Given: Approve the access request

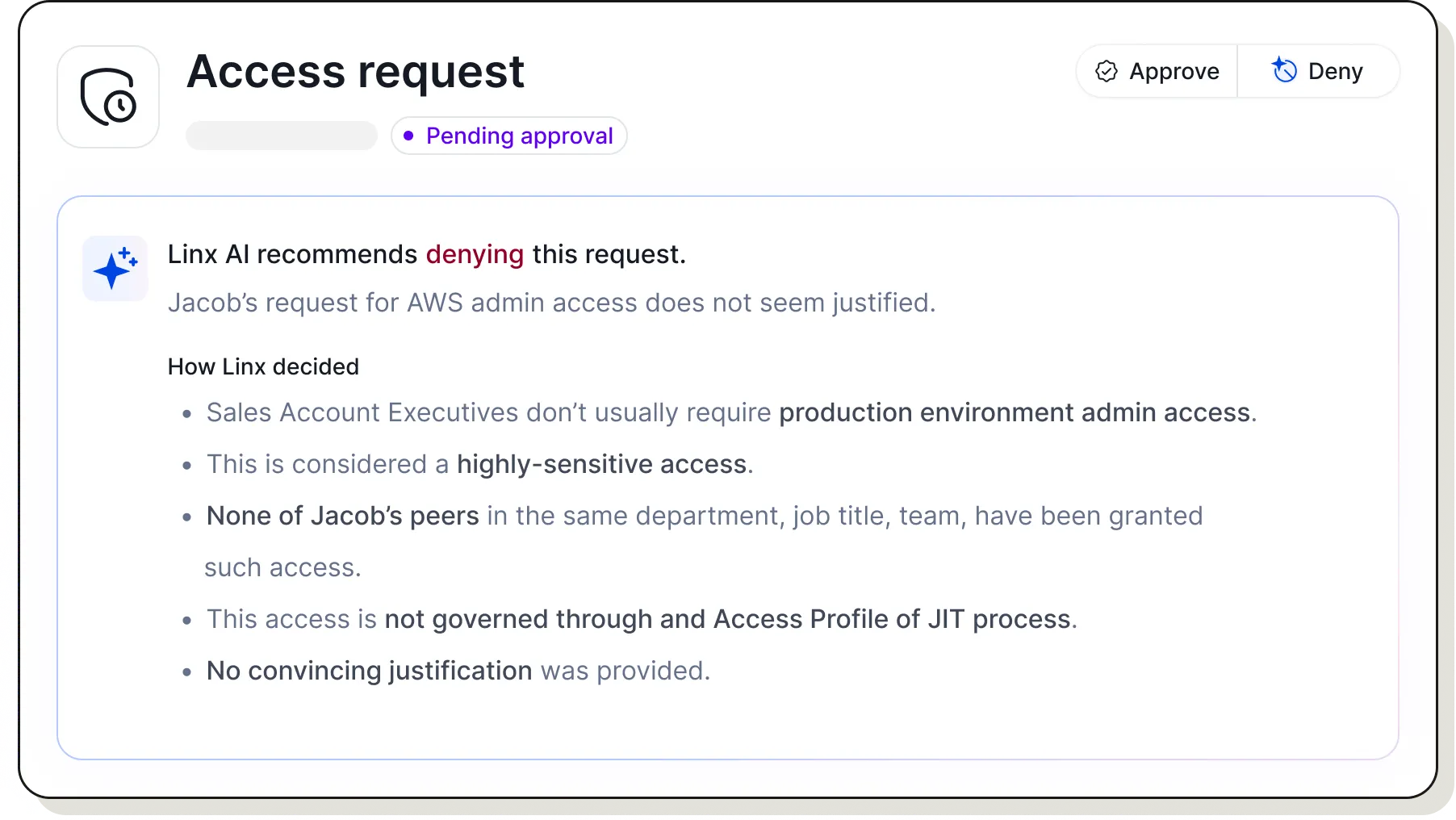Looking at the screenshot, I should coord(1156,71).
